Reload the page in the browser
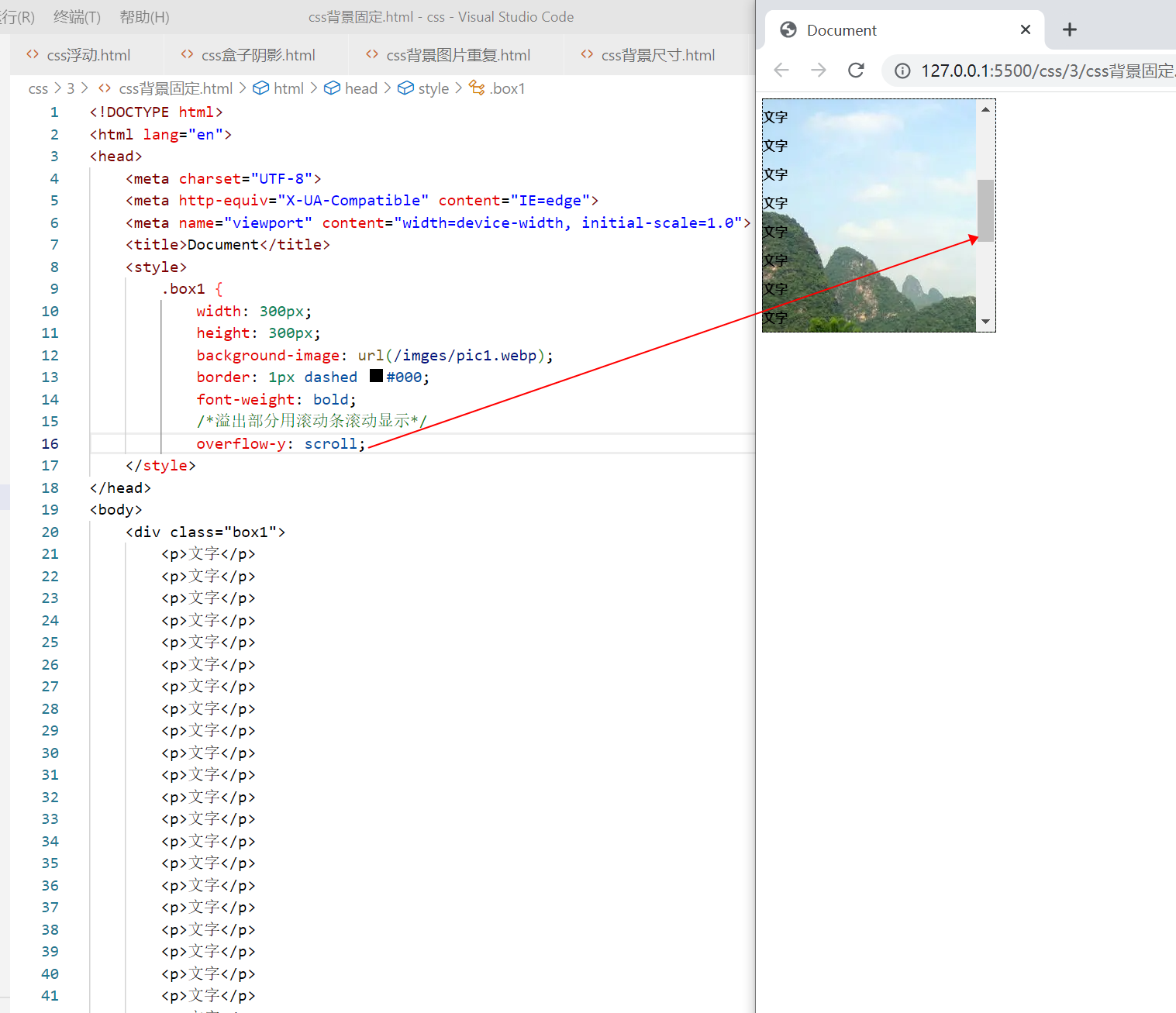 tap(856, 71)
